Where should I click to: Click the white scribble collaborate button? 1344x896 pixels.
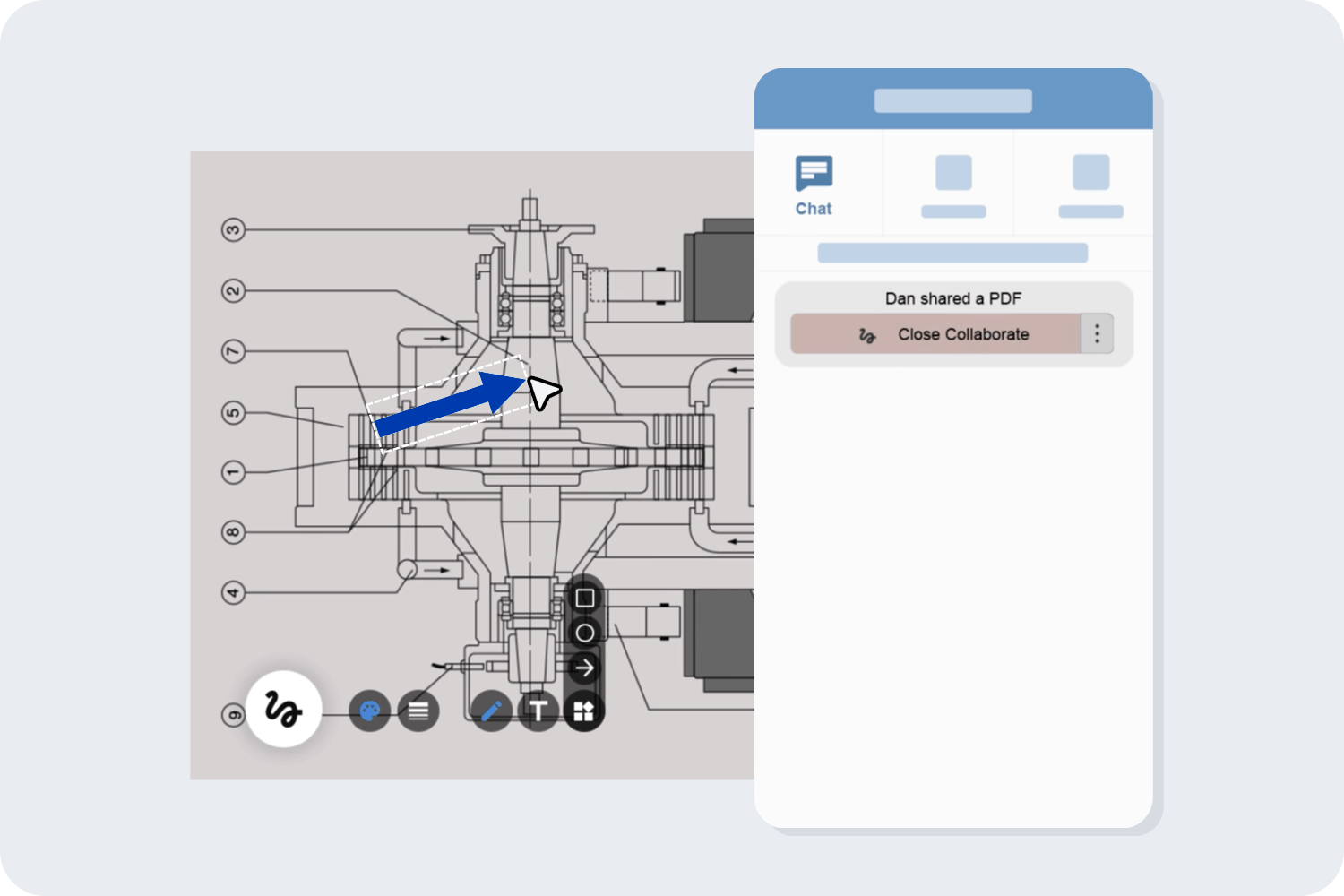pyautogui.click(x=283, y=709)
